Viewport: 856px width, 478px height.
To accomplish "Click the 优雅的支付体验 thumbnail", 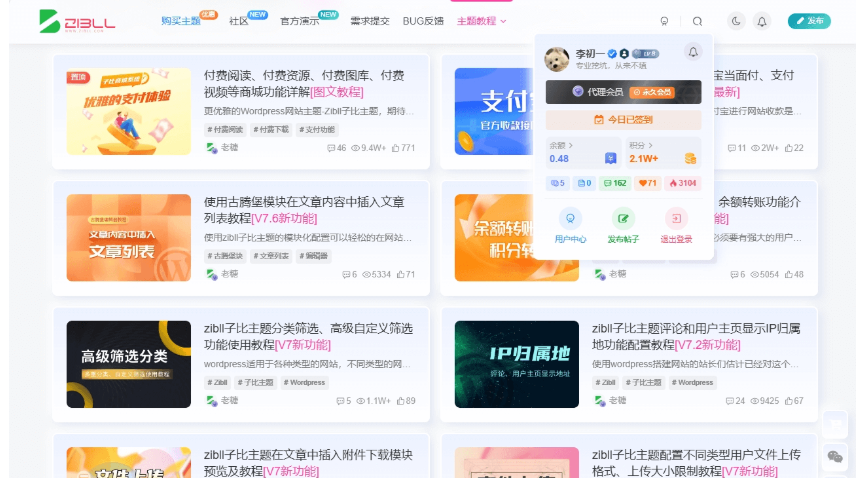I will tap(129, 111).
